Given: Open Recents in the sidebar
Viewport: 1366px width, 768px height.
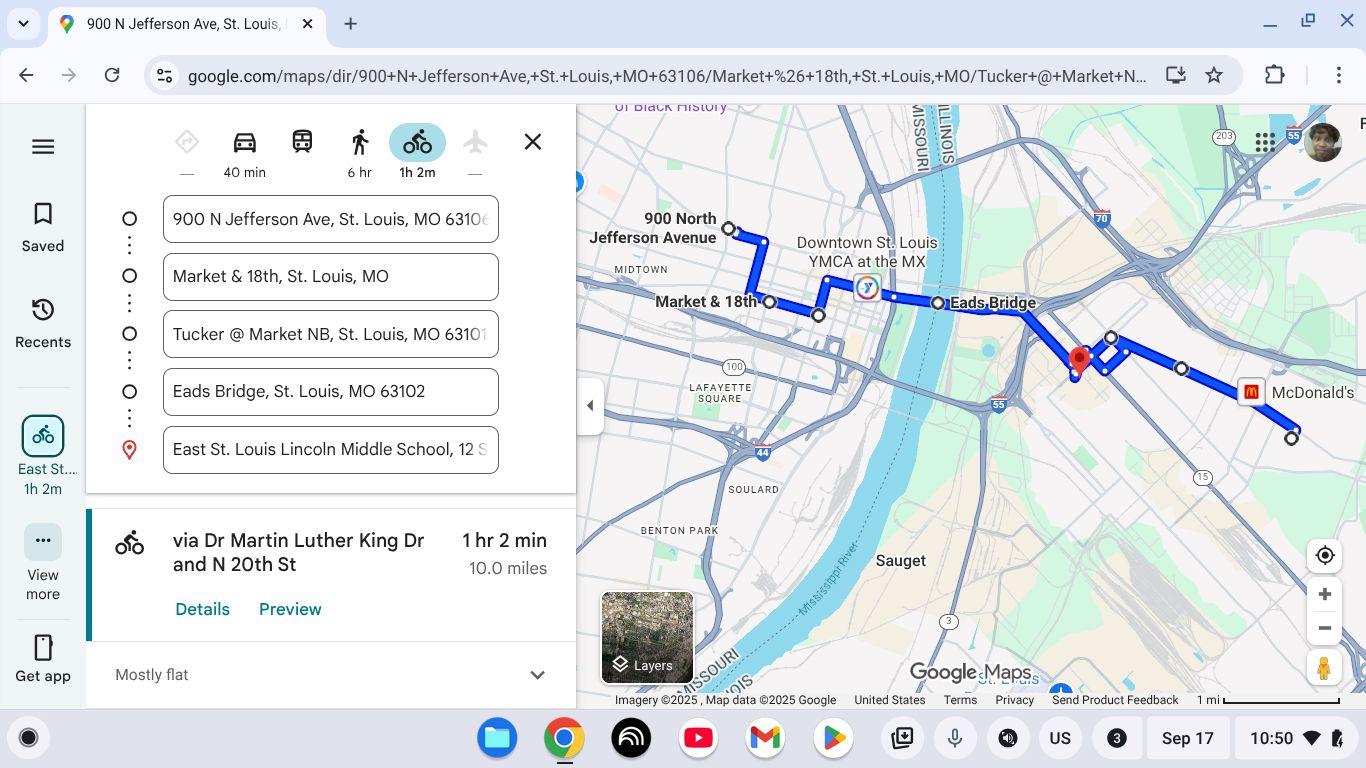Looking at the screenshot, I should tap(43, 323).
